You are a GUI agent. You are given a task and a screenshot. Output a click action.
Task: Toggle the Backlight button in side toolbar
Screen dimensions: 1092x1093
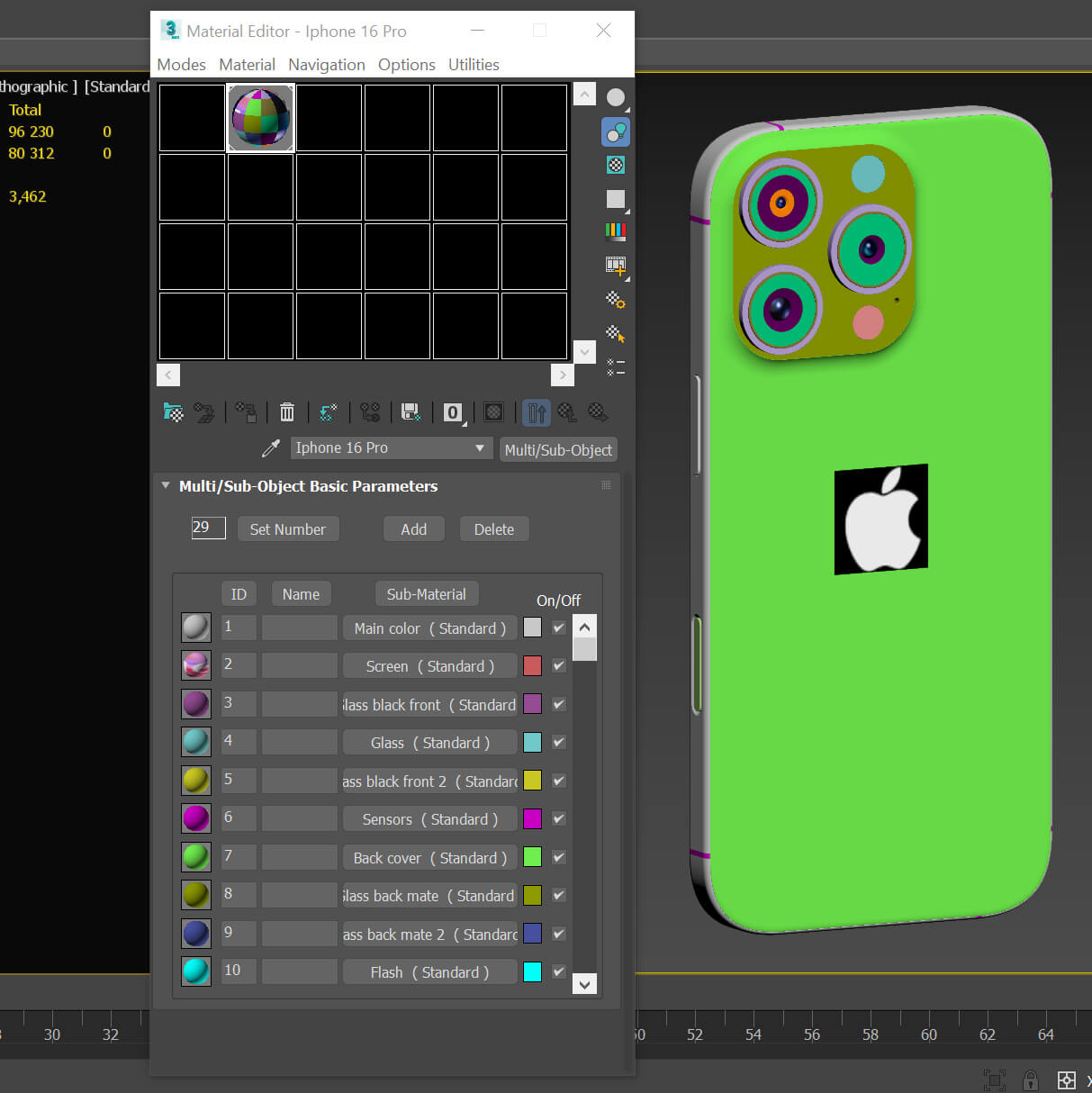point(616,132)
